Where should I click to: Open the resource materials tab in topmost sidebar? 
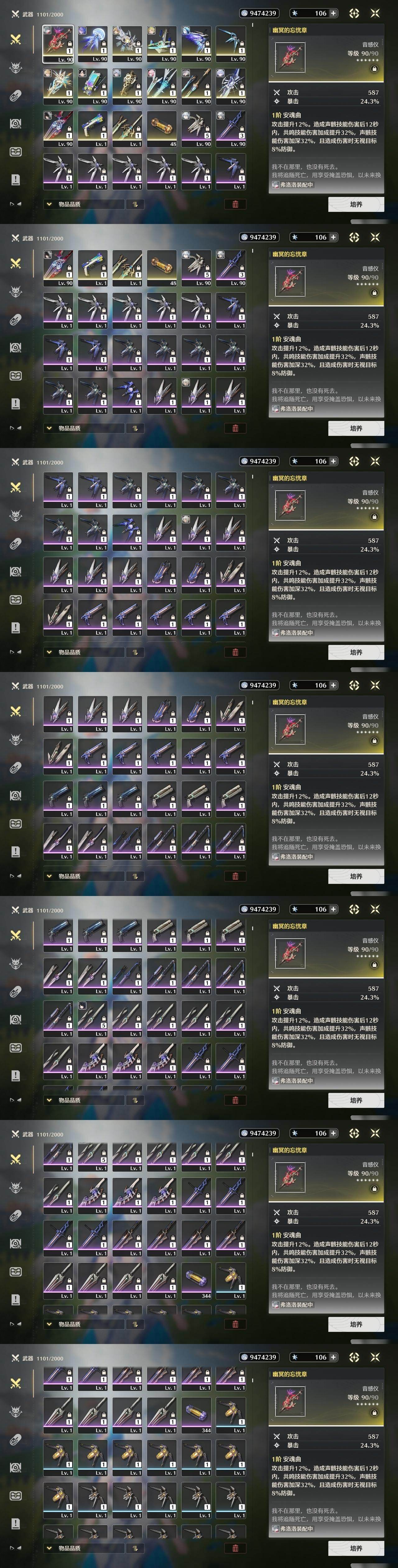16,123
